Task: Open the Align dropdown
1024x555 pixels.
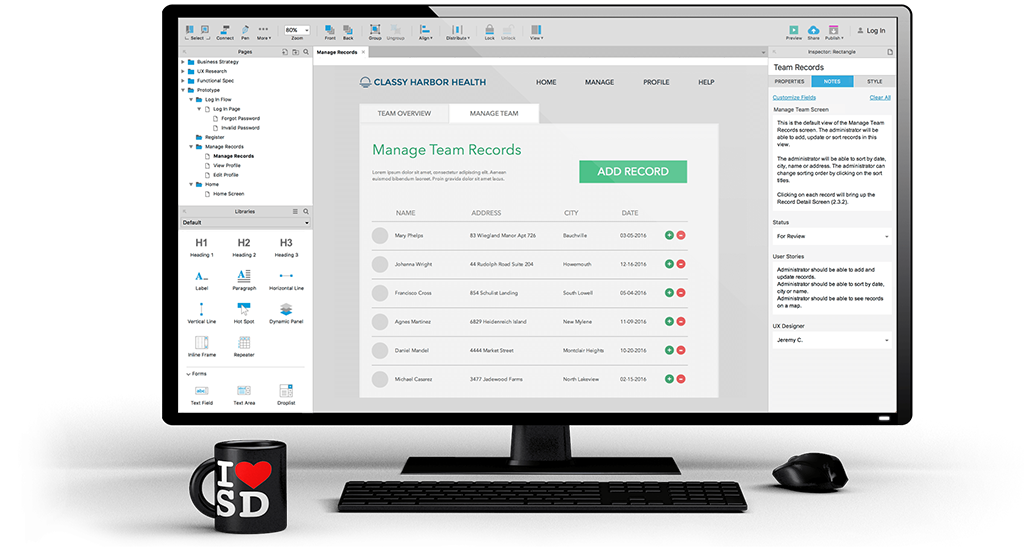Action: [x=425, y=32]
